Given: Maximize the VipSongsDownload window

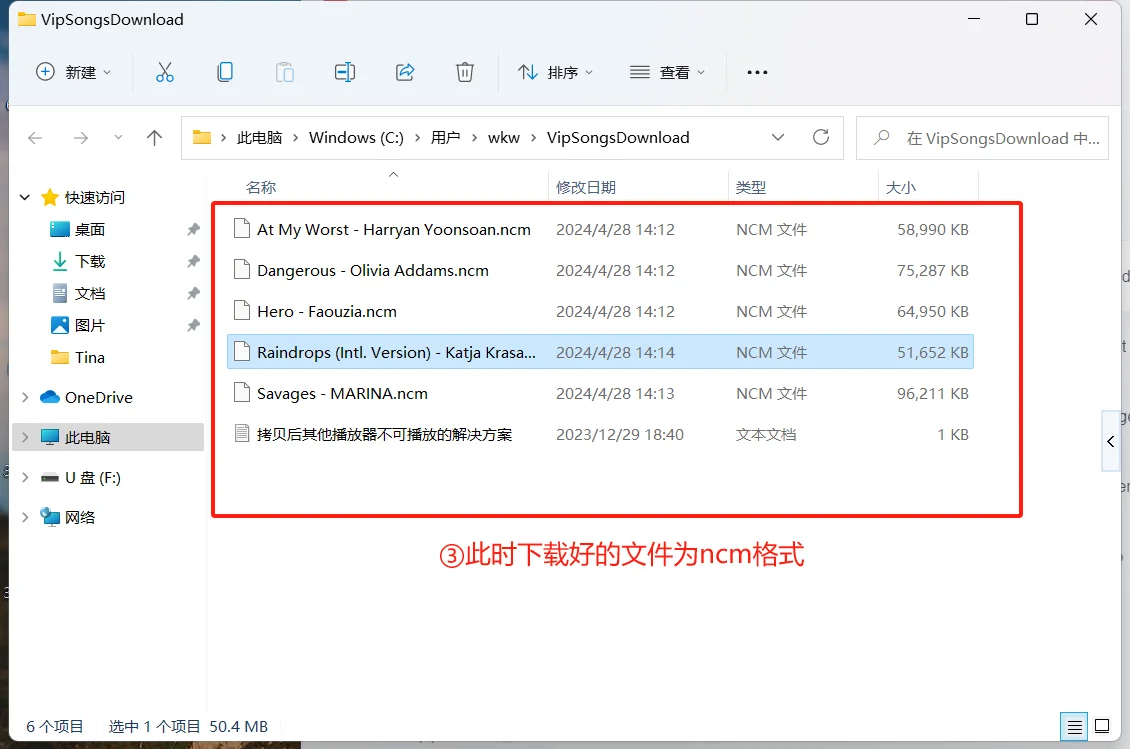Looking at the screenshot, I should [x=1032, y=19].
